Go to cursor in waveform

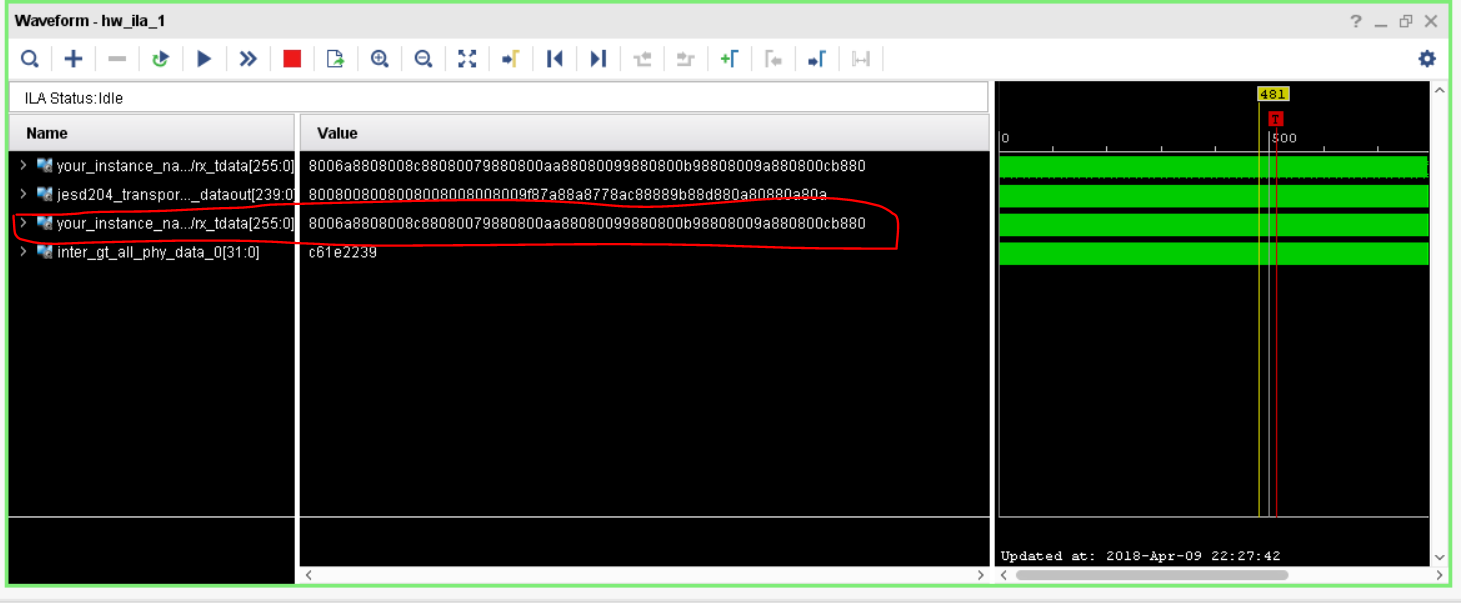(511, 59)
